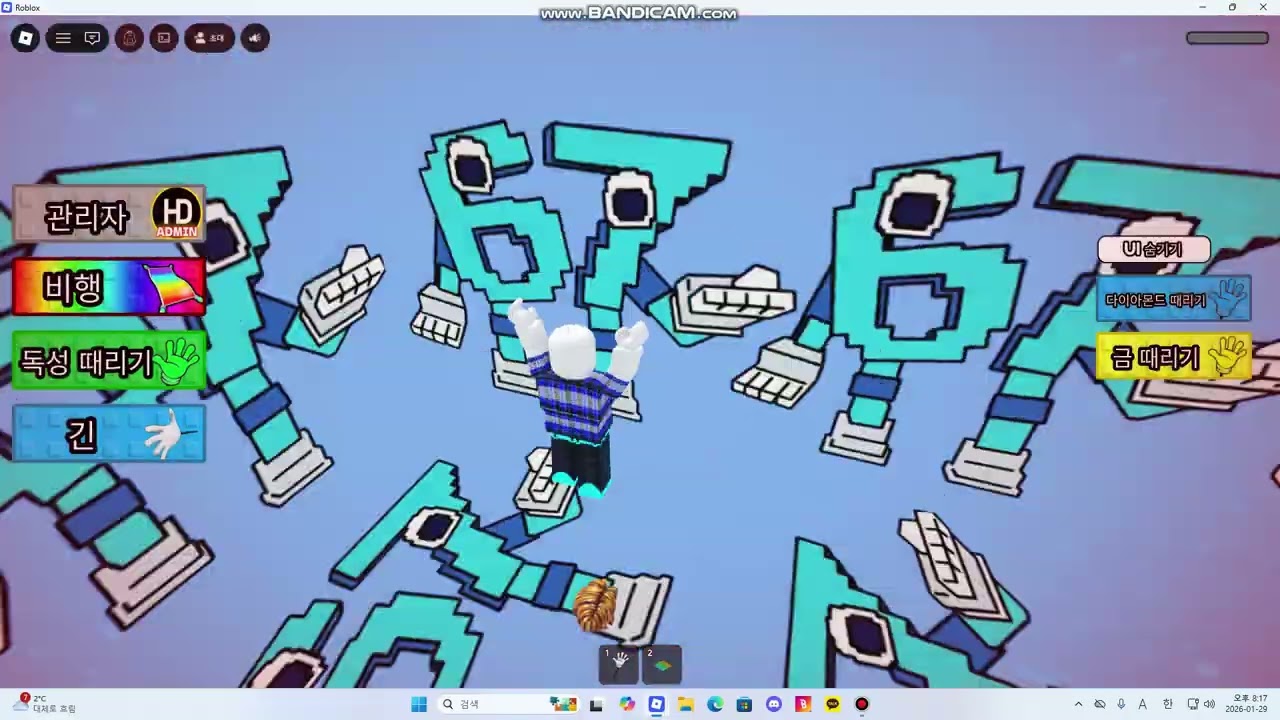1280x720 pixels.
Task: Open KakaoTalk from the taskbar
Action: 832,704
